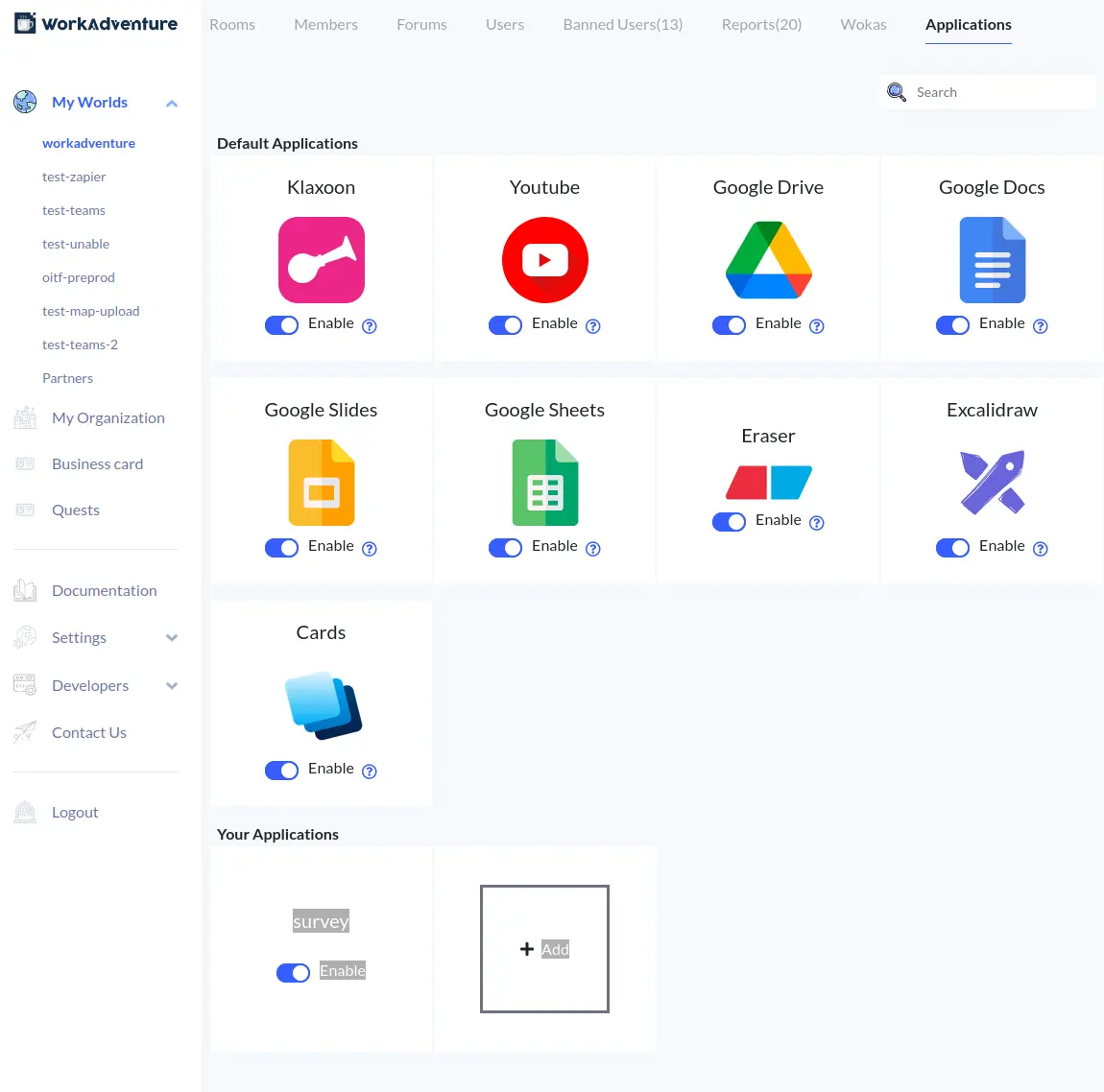Open the Users tab
The height and width of the screenshot is (1092, 1104).
tap(505, 25)
